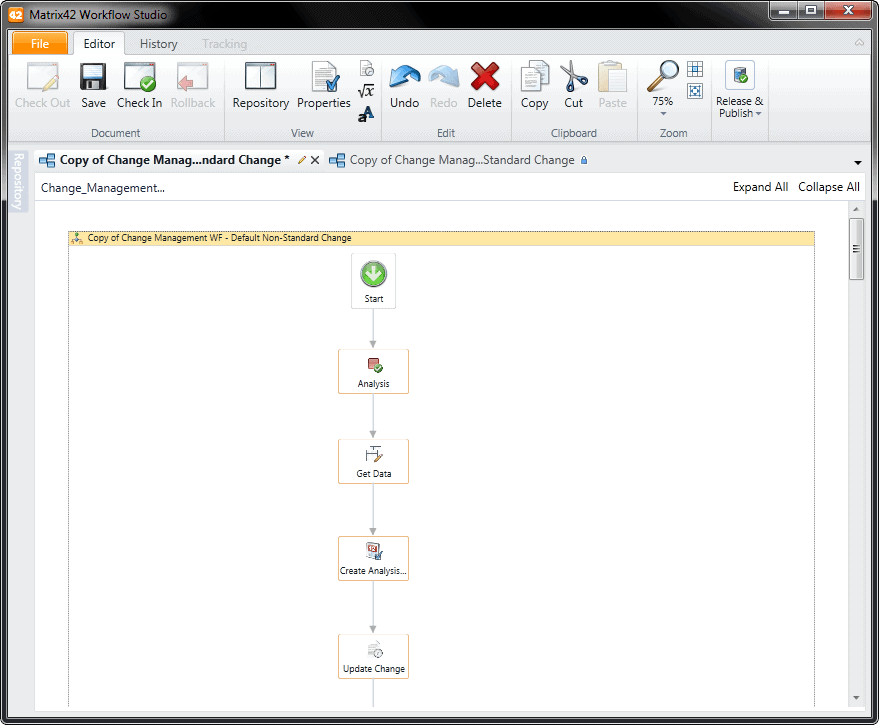The image size is (879, 725).
Task: Close the active document tab
Action: pyautogui.click(x=315, y=160)
